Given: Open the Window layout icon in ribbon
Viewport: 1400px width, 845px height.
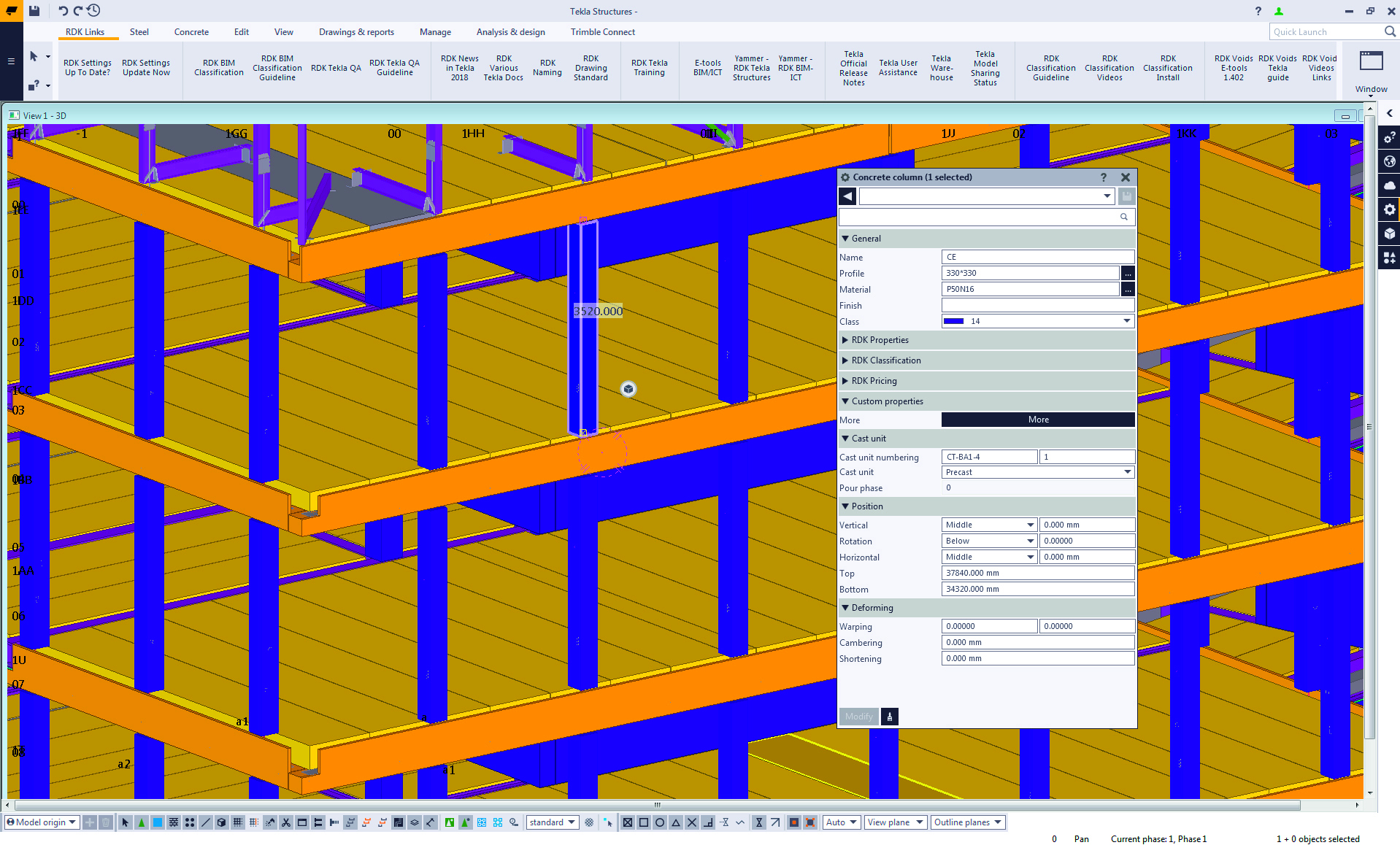Looking at the screenshot, I should [1371, 61].
